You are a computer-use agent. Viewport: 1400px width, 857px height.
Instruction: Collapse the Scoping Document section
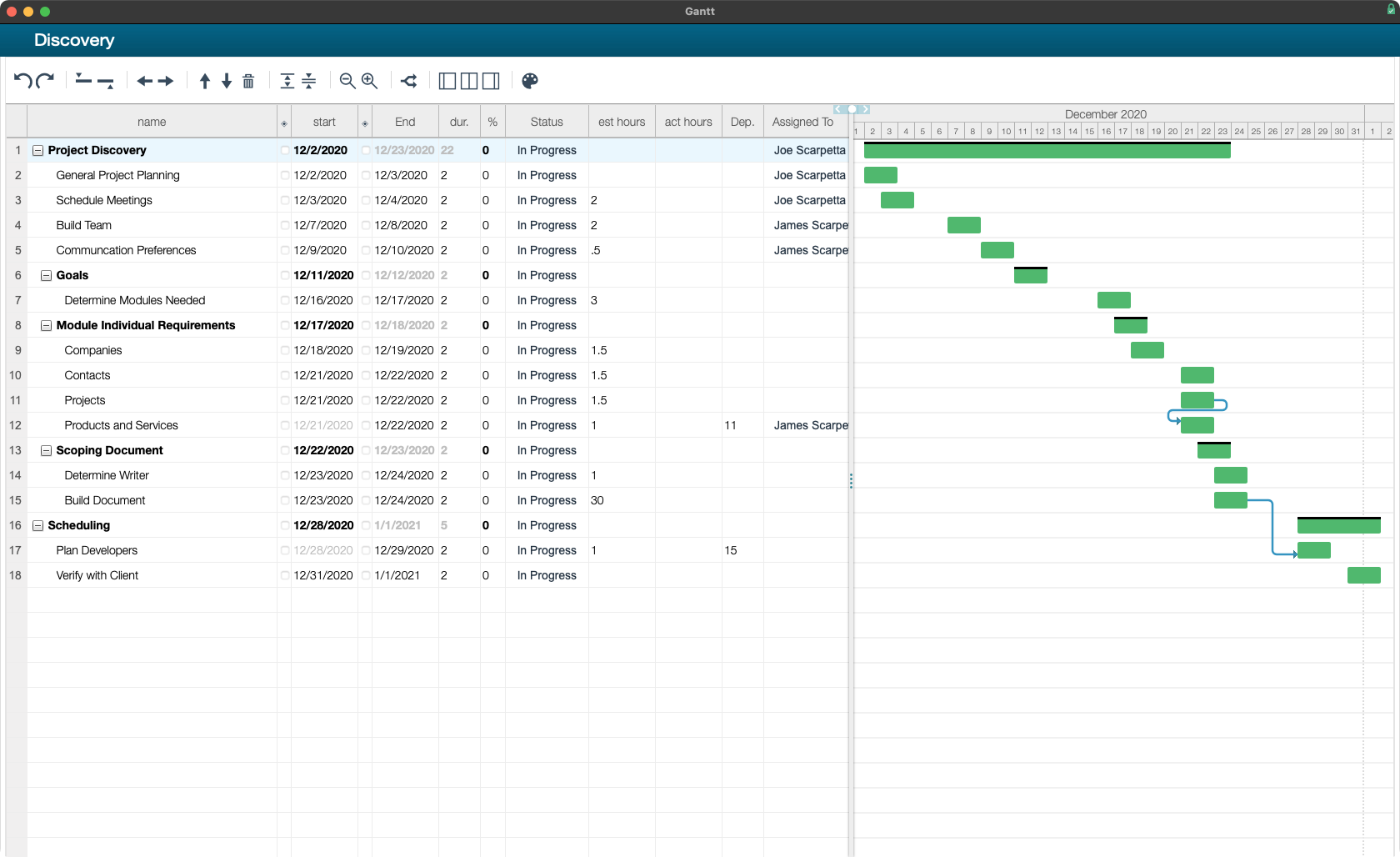(x=46, y=450)
